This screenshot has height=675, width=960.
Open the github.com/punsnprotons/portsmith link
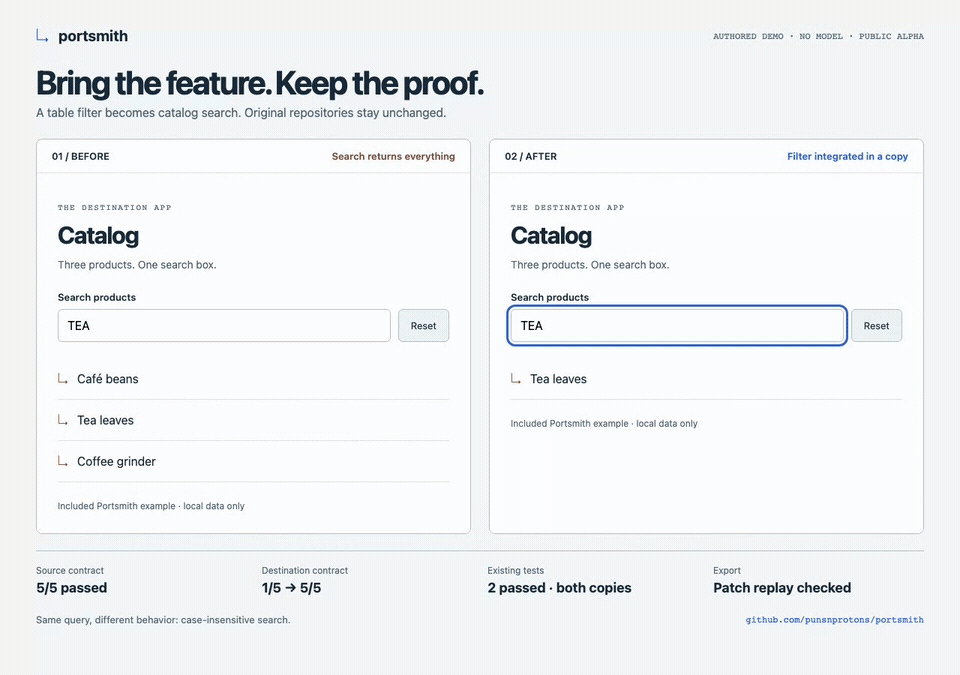834,620
